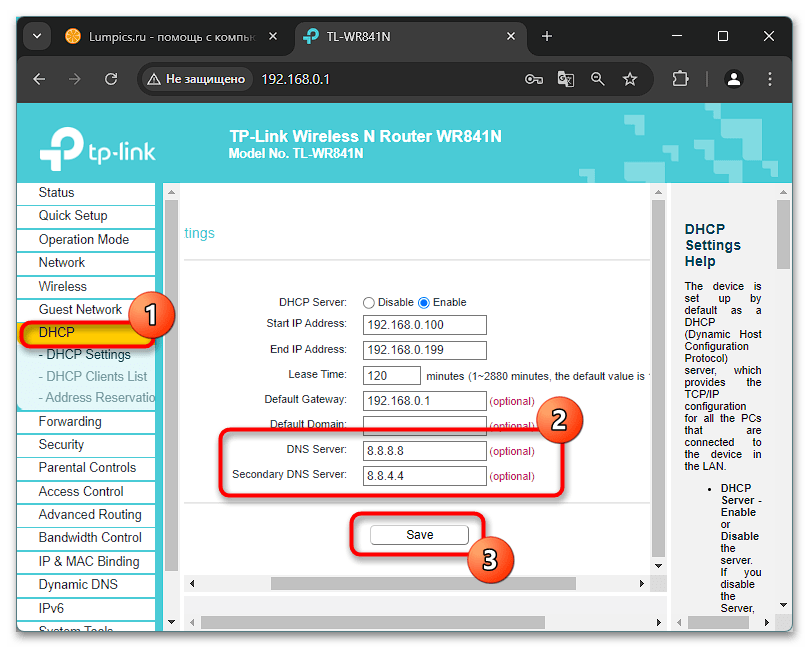Reload the router page
The width and height of the screenshot is (809, 648).
pos(111,79)
